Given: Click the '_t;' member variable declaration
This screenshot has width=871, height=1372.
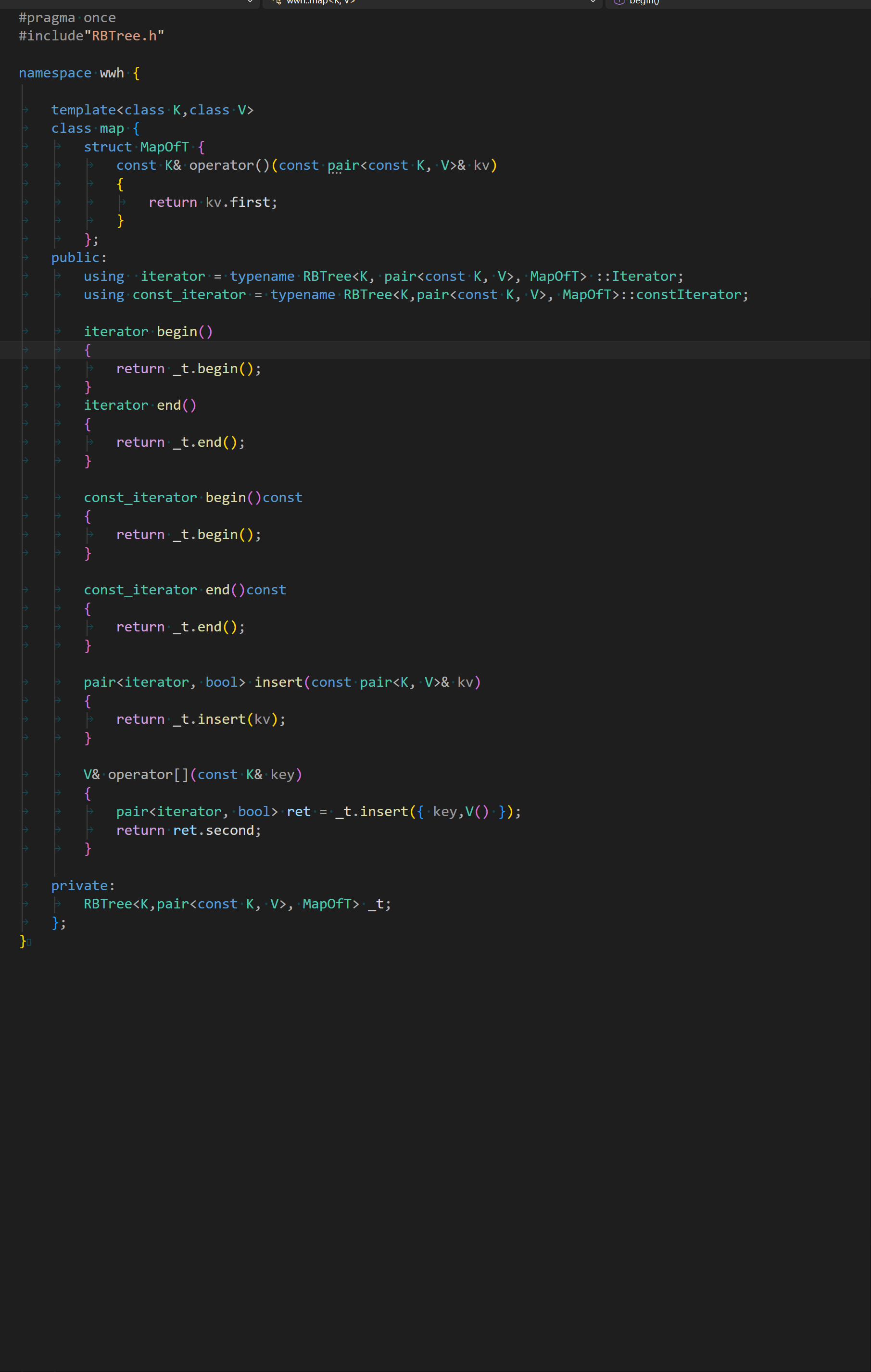Looking at the screenshot, I should click(379, 904).
